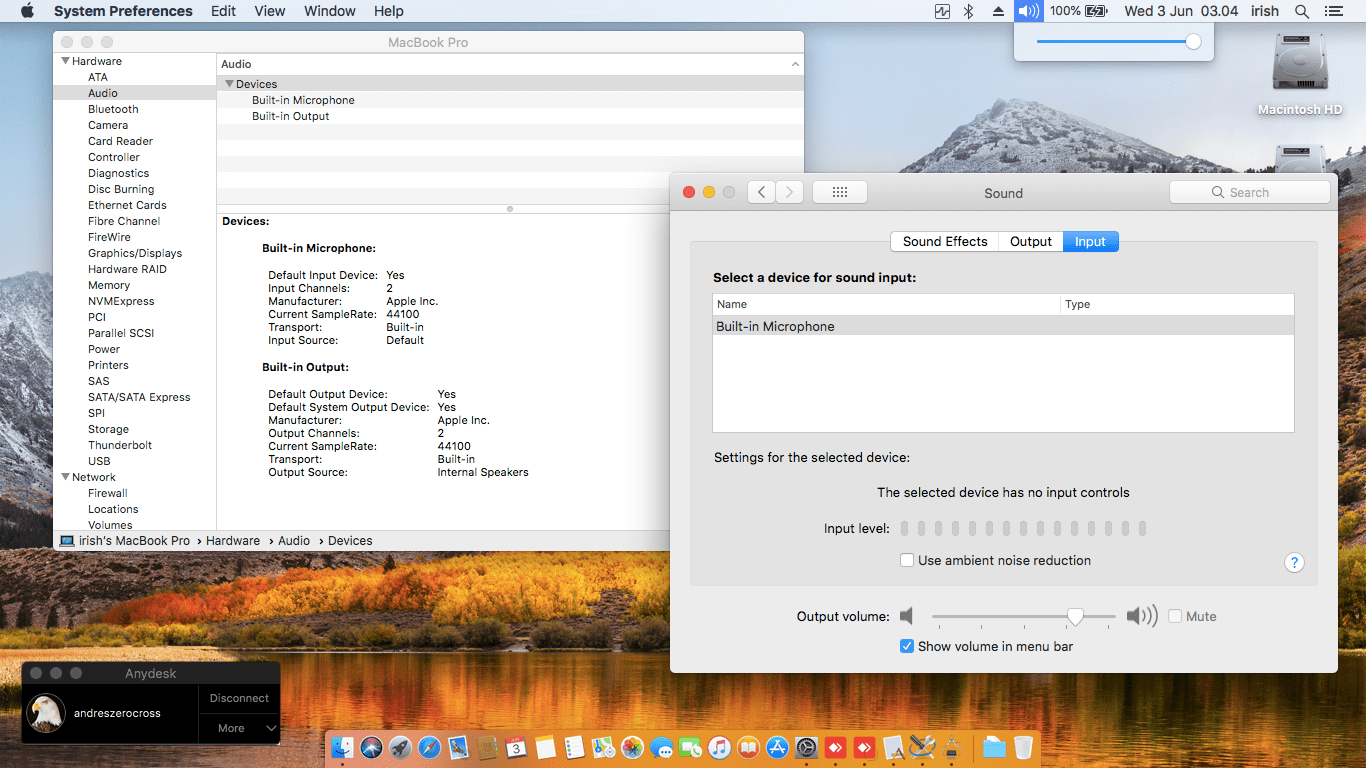Select USB in the Hardware sidebar
This screenshot has width=1366, height=768.
pyautogui.click(x=99, y=461)
